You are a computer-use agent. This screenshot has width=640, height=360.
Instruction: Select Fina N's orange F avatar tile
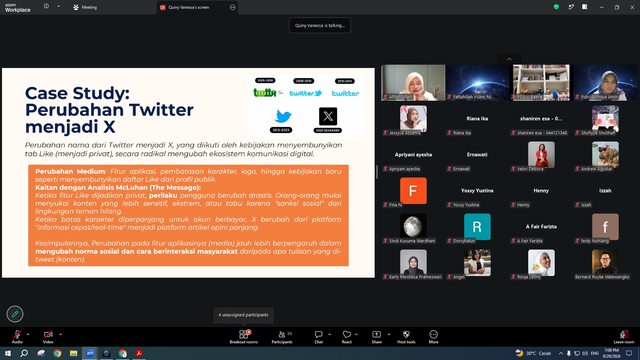(x=413, y=191)
